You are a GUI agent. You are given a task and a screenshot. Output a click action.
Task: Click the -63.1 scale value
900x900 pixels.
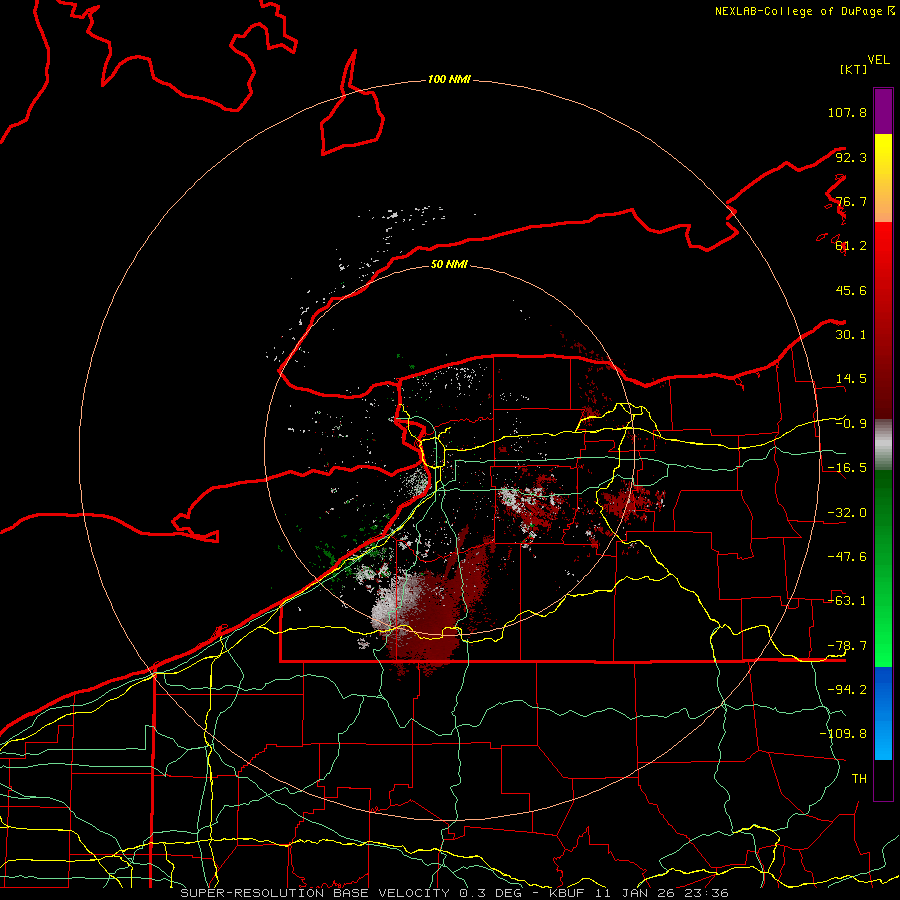(847, 601)
